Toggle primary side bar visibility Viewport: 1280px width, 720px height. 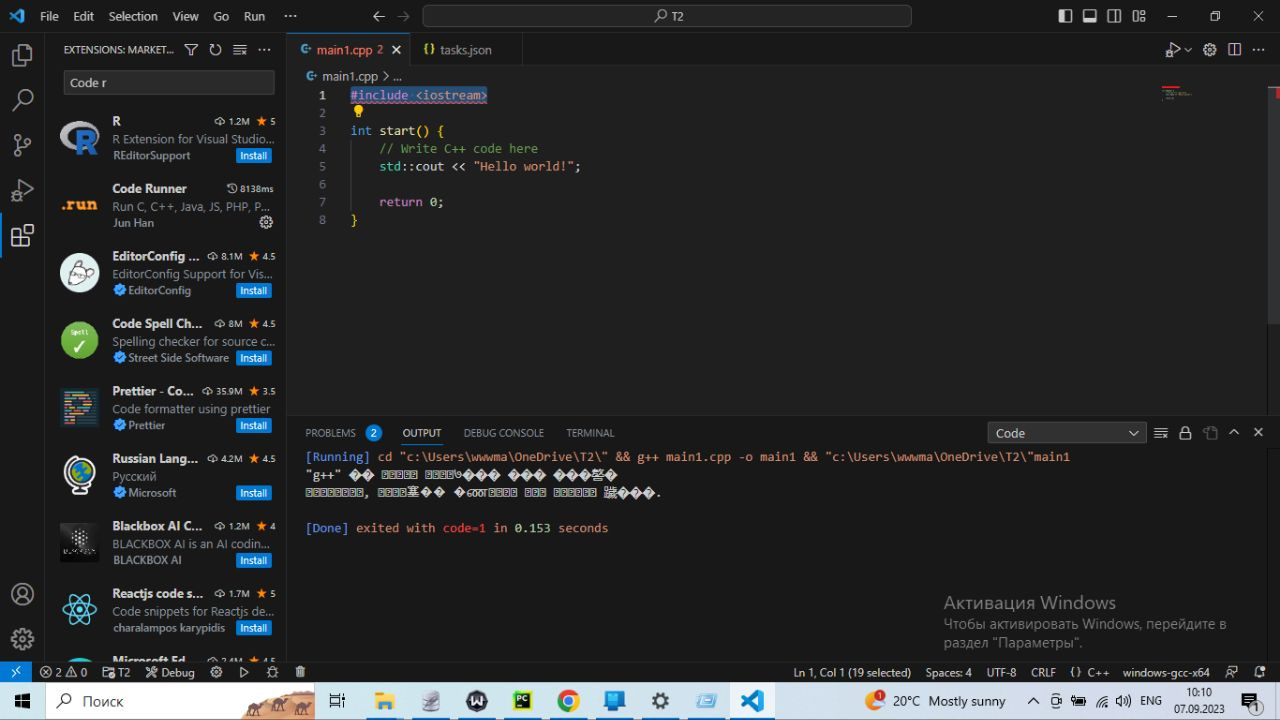[x=1065, y=16]
